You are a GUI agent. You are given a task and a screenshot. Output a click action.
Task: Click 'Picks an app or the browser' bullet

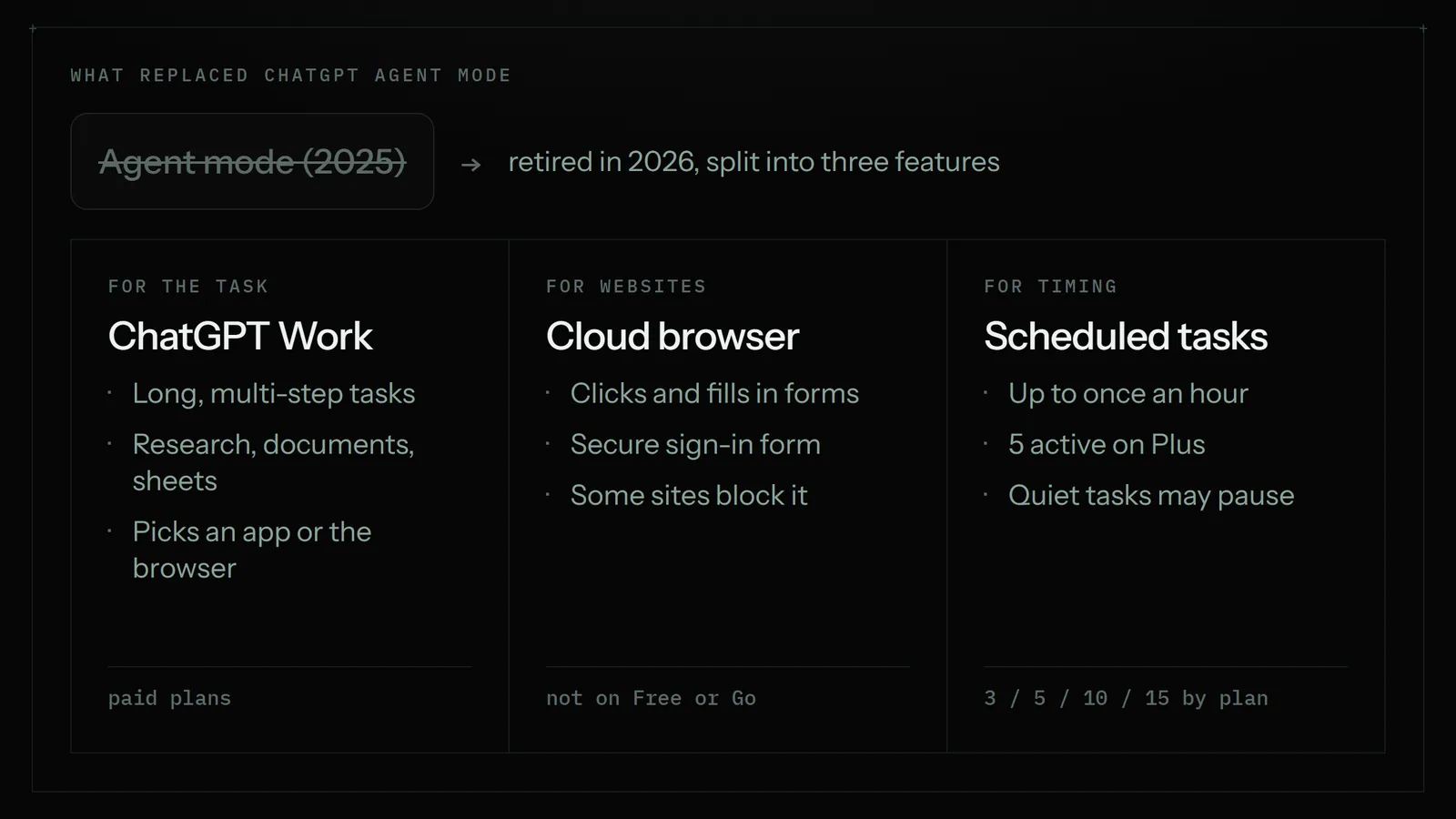(x=252, y=550)
